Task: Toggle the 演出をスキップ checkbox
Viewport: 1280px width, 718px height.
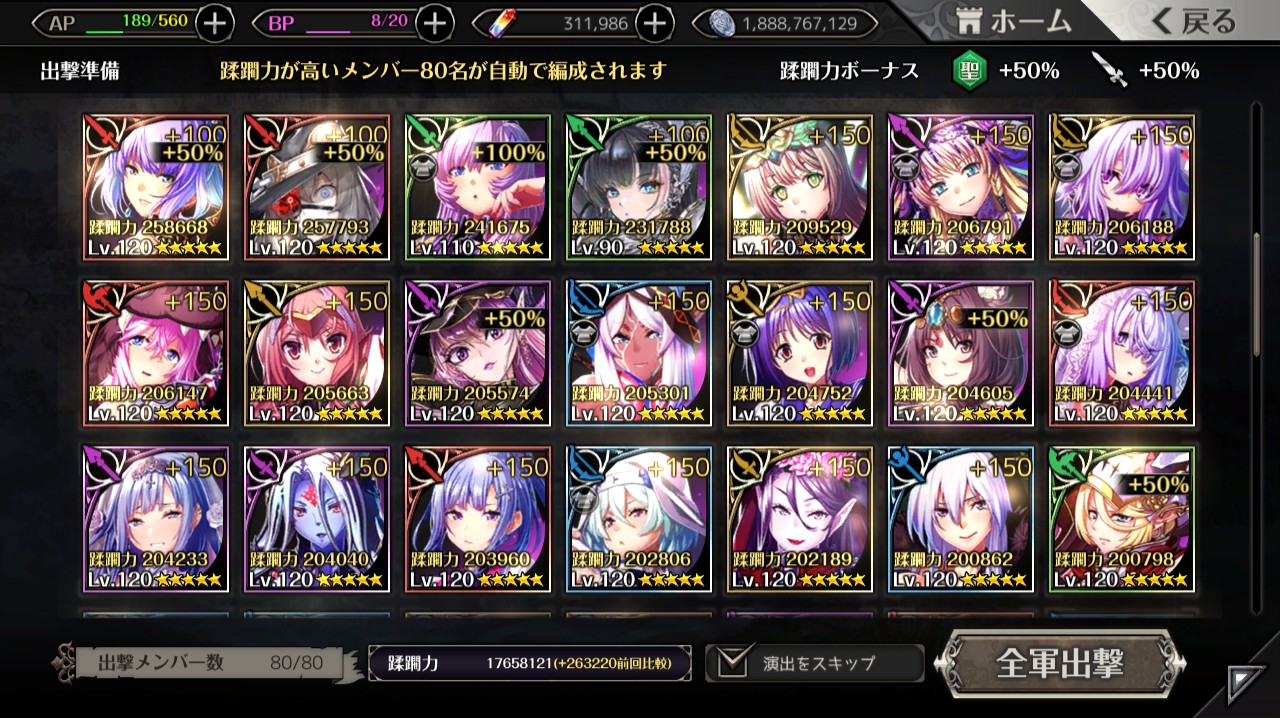Action: tap(734, 662)
